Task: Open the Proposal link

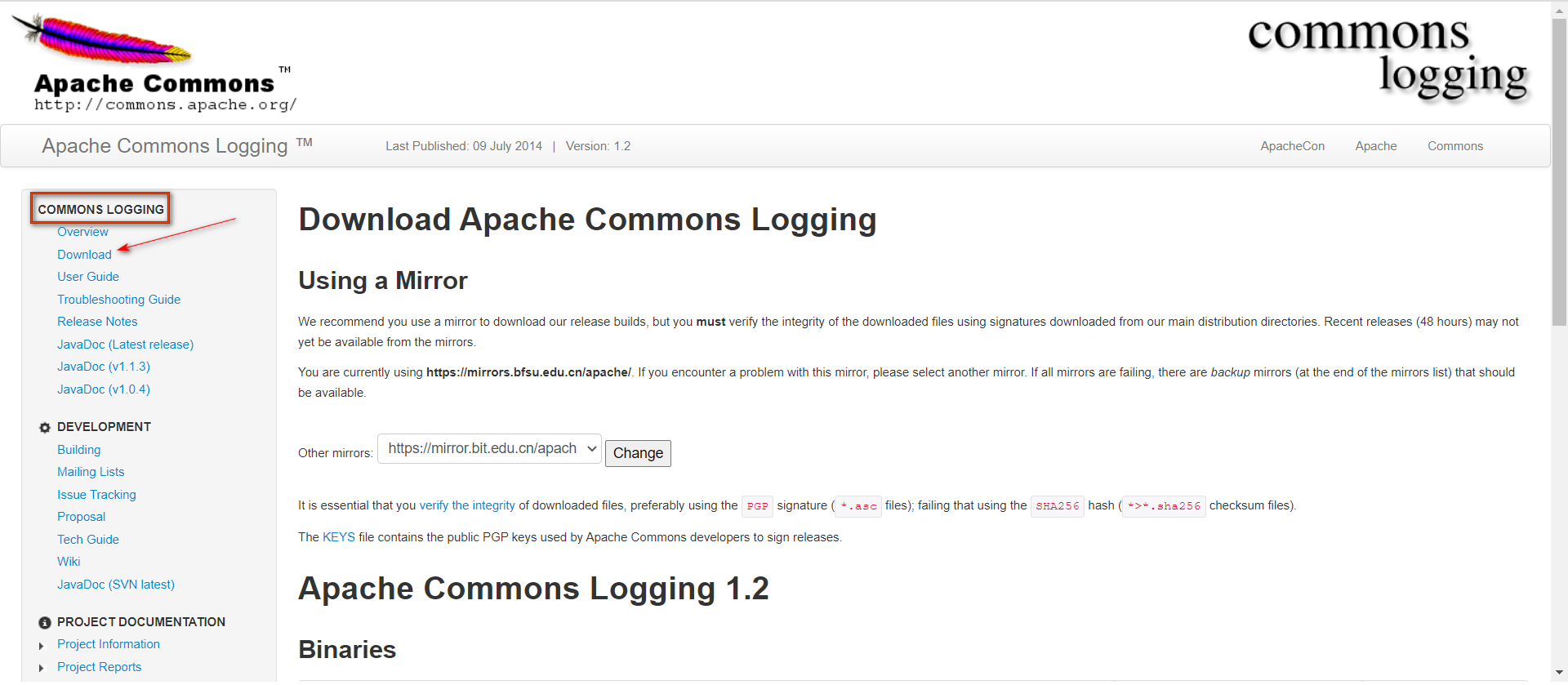Action: click(81, 517)
